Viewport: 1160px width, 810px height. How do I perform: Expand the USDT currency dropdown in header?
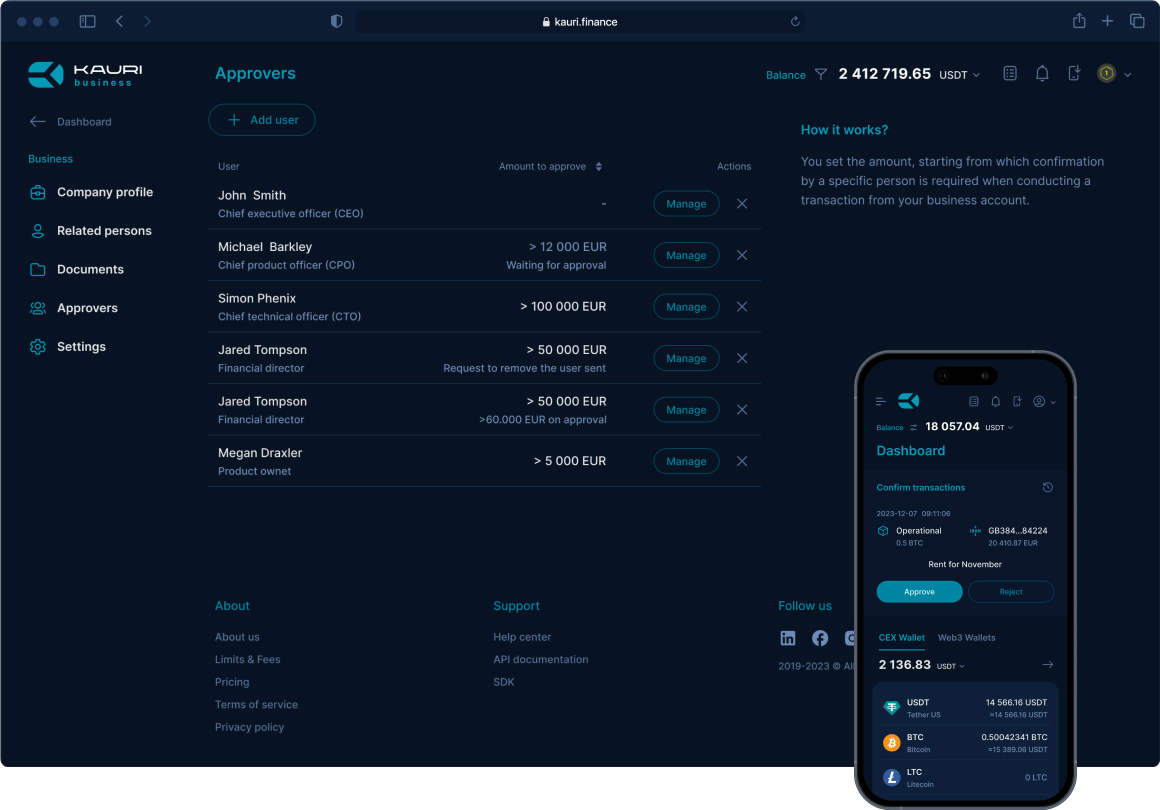pos(960,75)
